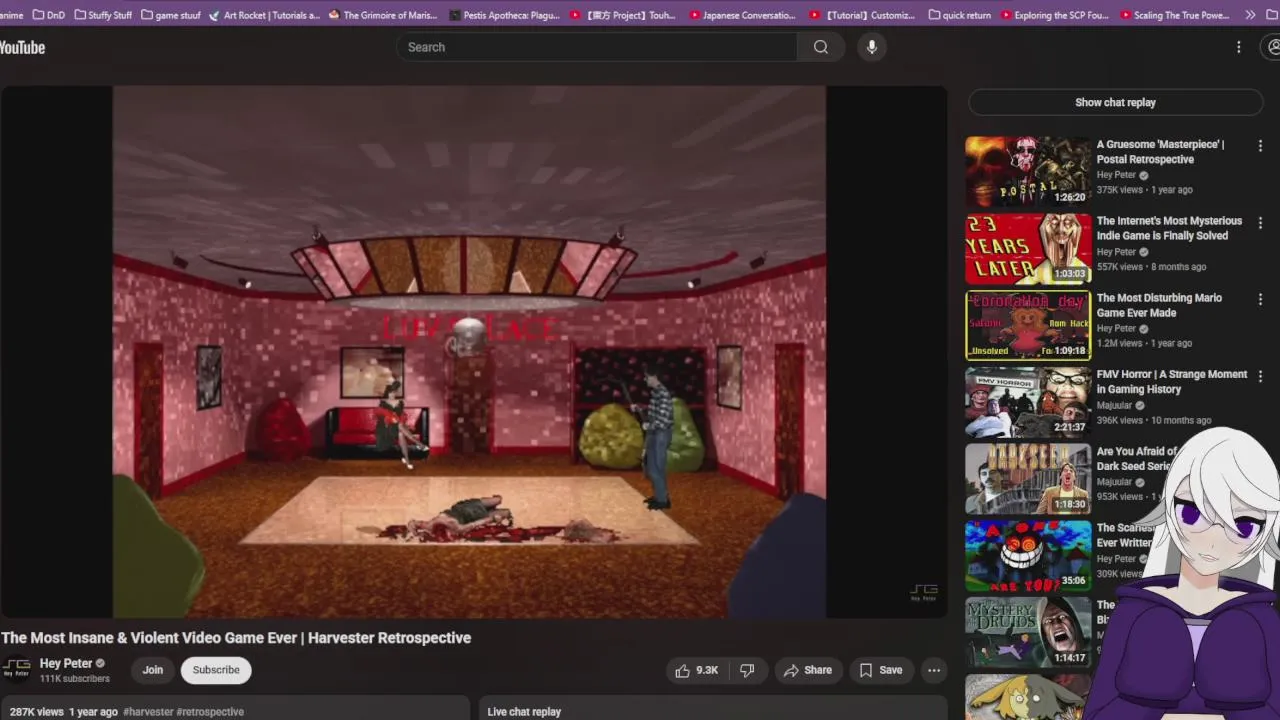Open Coronation Day Mario video thumbnail
The image size is (1280, 720).
[x=1028, y=326]
